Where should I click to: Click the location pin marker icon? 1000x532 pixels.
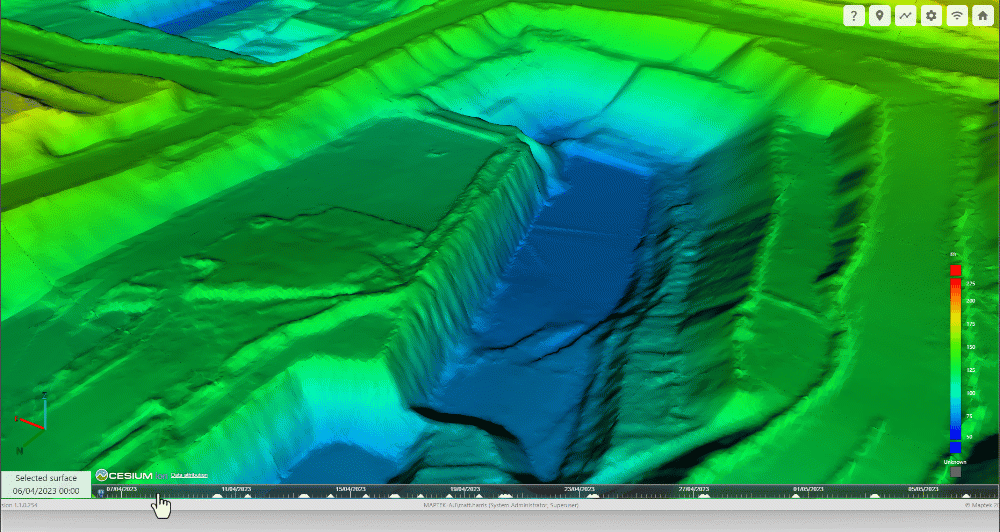pyautogui.click(x=880, y=15)
